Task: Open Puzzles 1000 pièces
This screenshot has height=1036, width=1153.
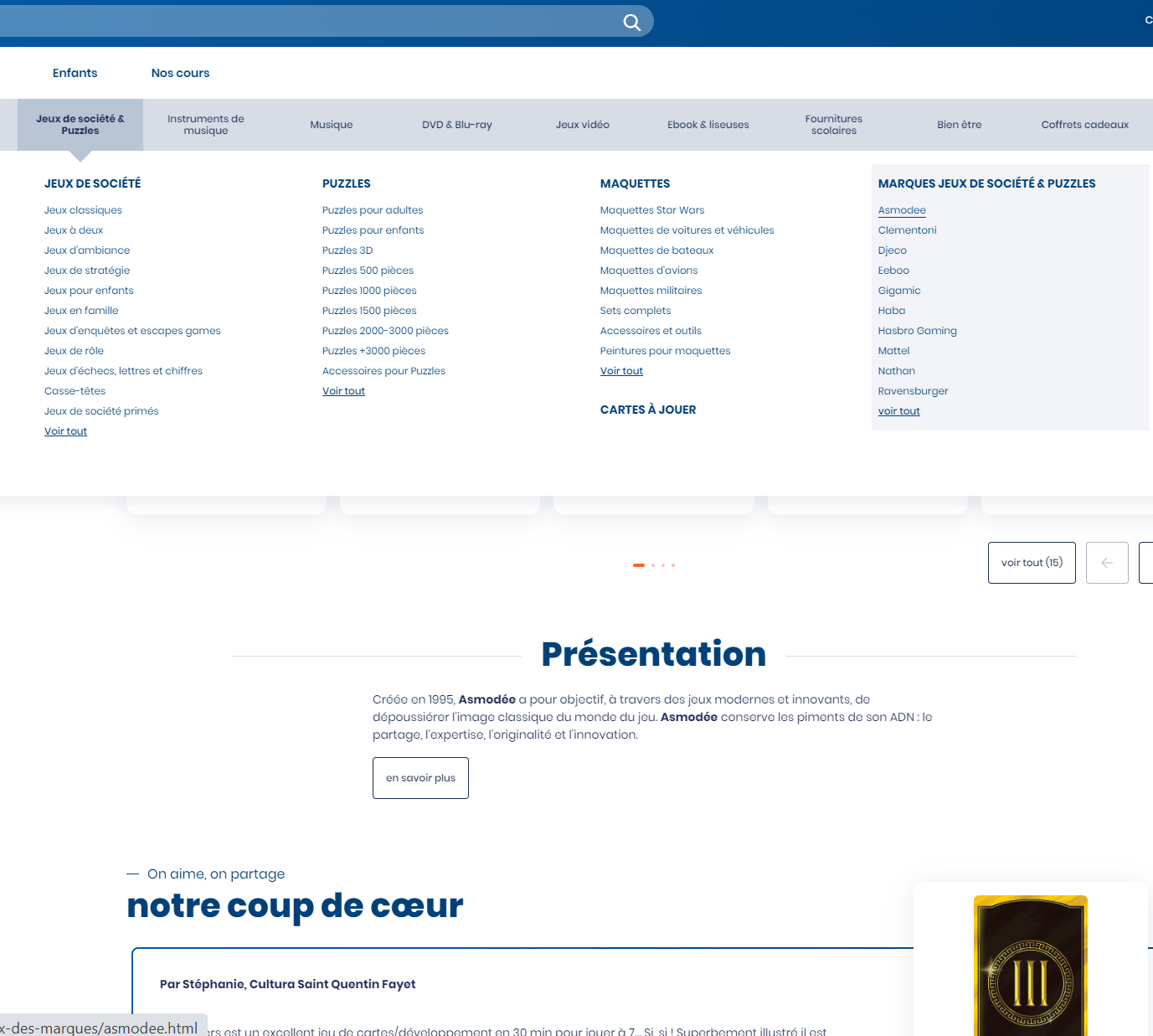Action: point(369,291)
